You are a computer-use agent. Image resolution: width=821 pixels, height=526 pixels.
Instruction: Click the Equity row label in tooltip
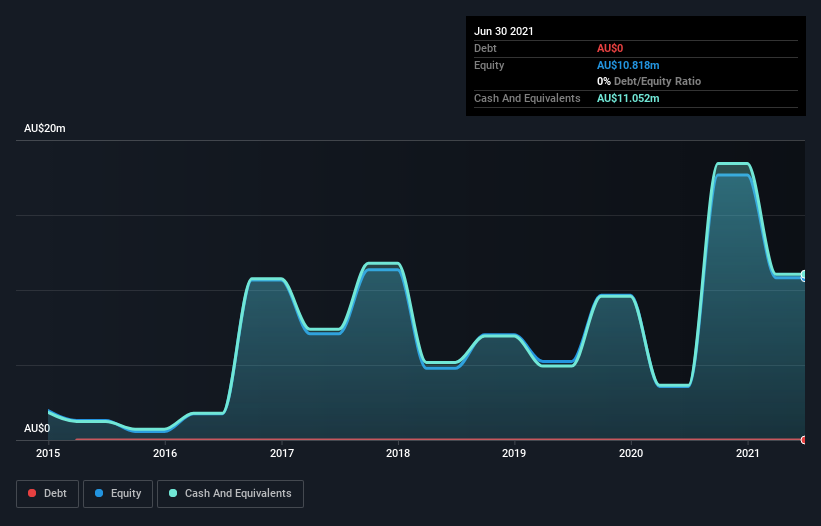pos(489,65)
